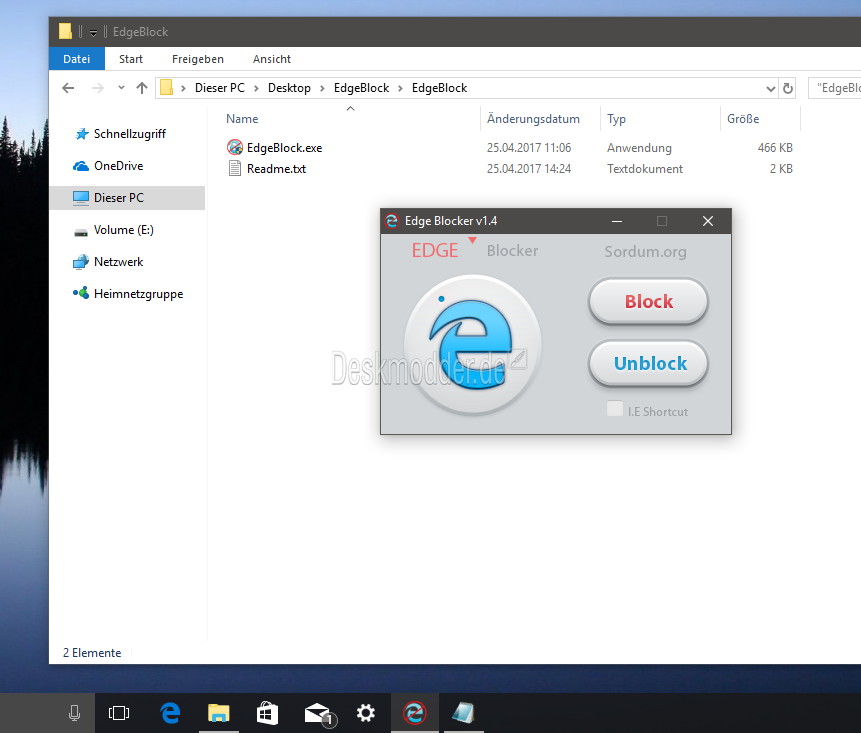
Task: Click the 2 Elemente status text
Action: (92, 653)
